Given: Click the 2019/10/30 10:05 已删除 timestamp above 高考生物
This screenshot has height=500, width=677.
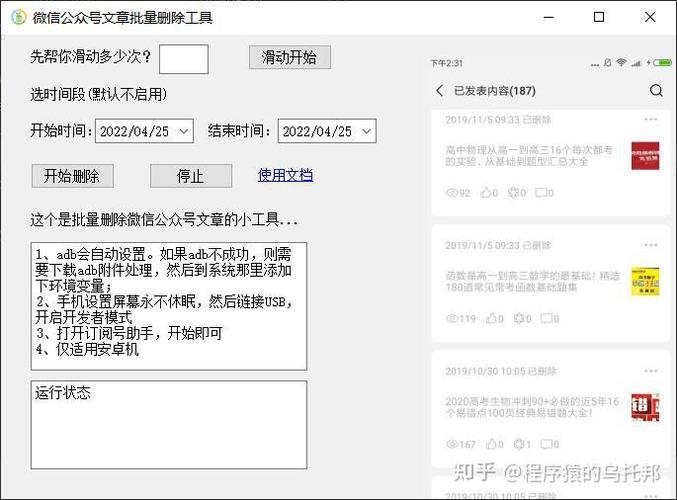Looking at the screenshot, I should click(501, 371).
